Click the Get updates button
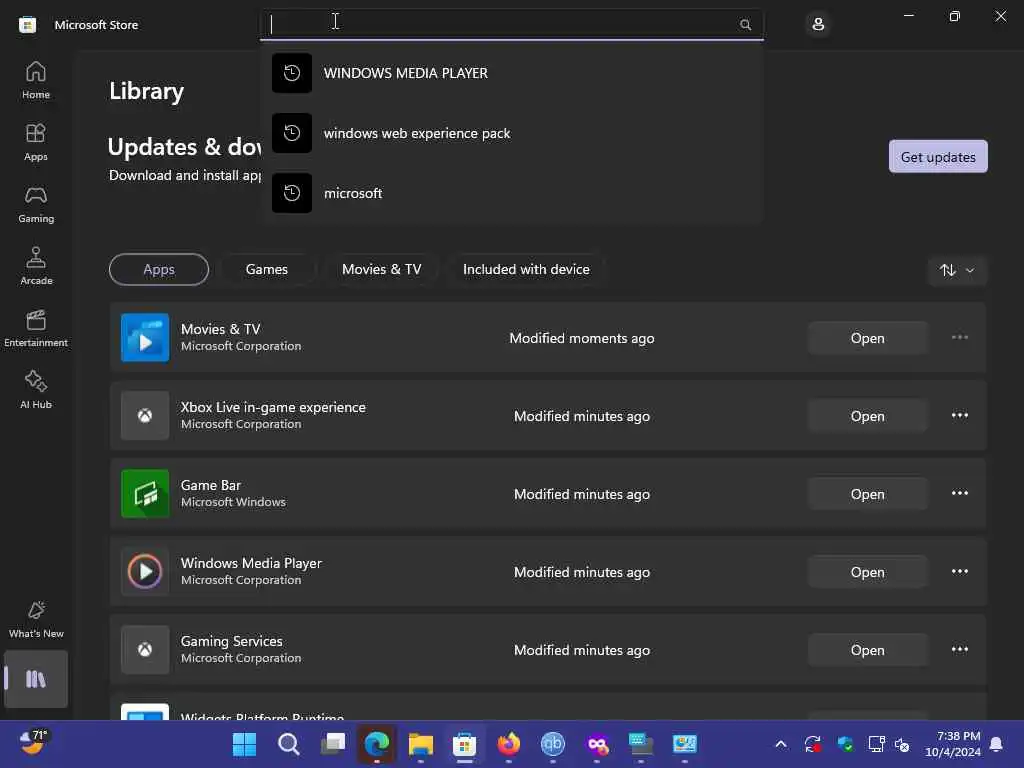The width and height of the screenshot is (1024, 768). click(x=938, y=157)
